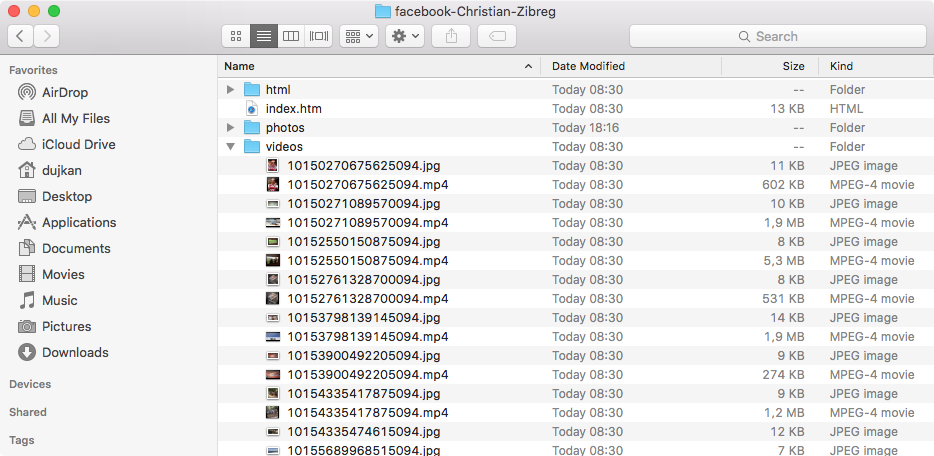Select the html folder icon

tap(253, 90)
